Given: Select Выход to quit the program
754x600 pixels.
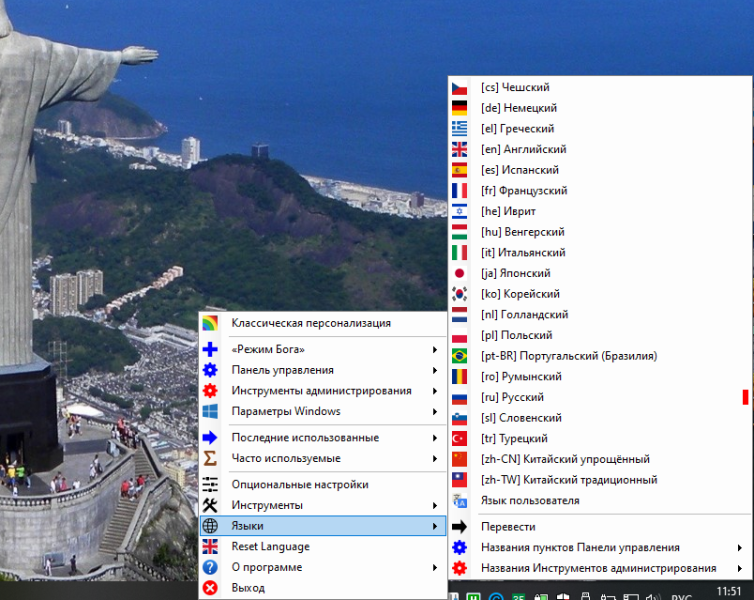Looking at the screenshot, I should (x=323, y=588).
